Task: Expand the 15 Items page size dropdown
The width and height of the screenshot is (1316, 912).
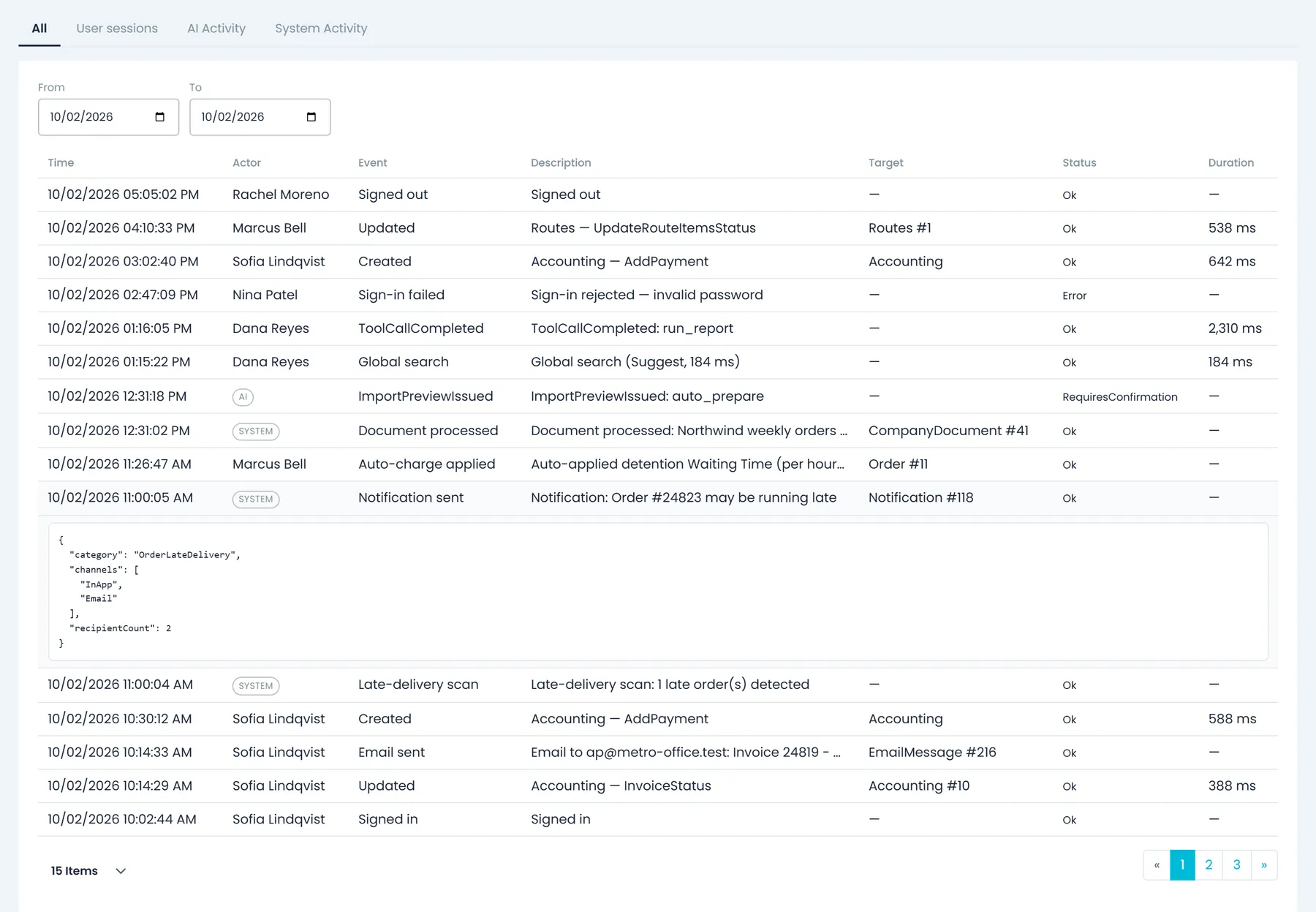Action: pyautogui.click(x=88, y=871)
